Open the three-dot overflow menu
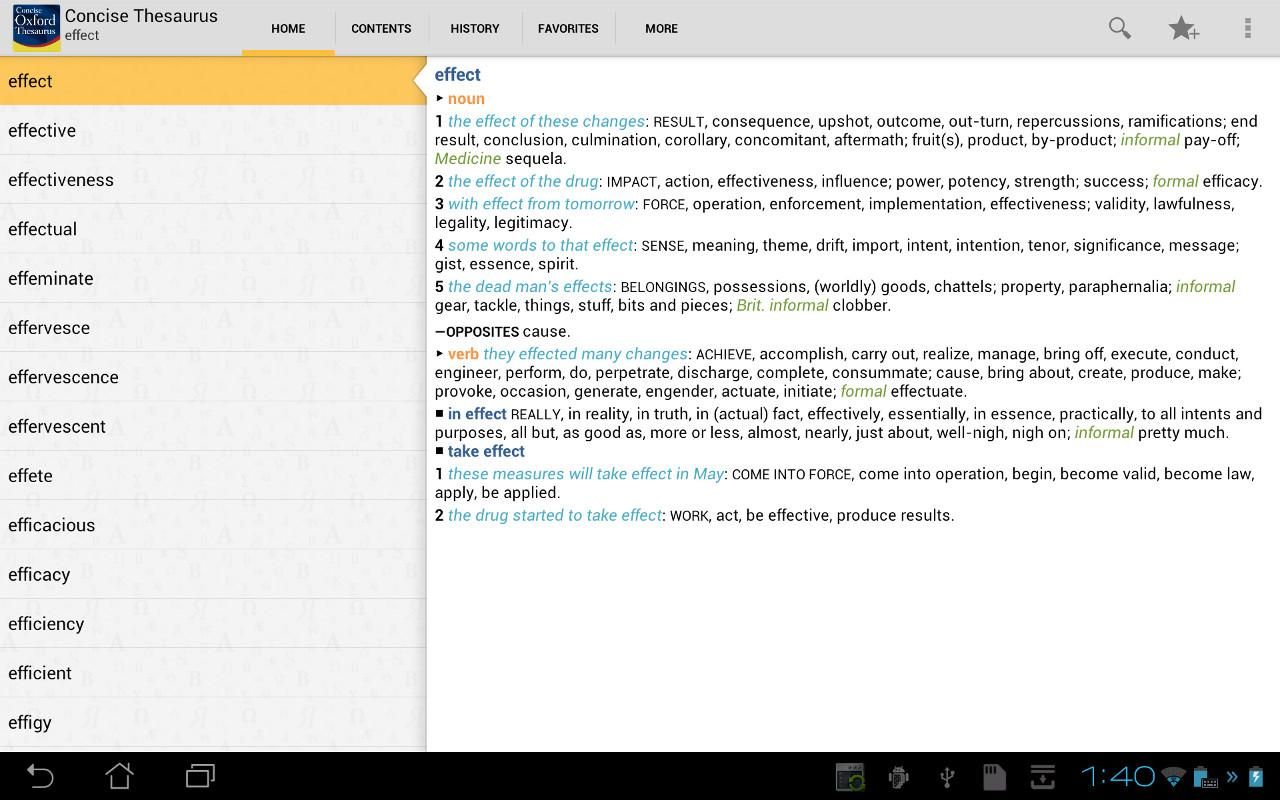1280x800 pixels. [x=1247, y=28]
